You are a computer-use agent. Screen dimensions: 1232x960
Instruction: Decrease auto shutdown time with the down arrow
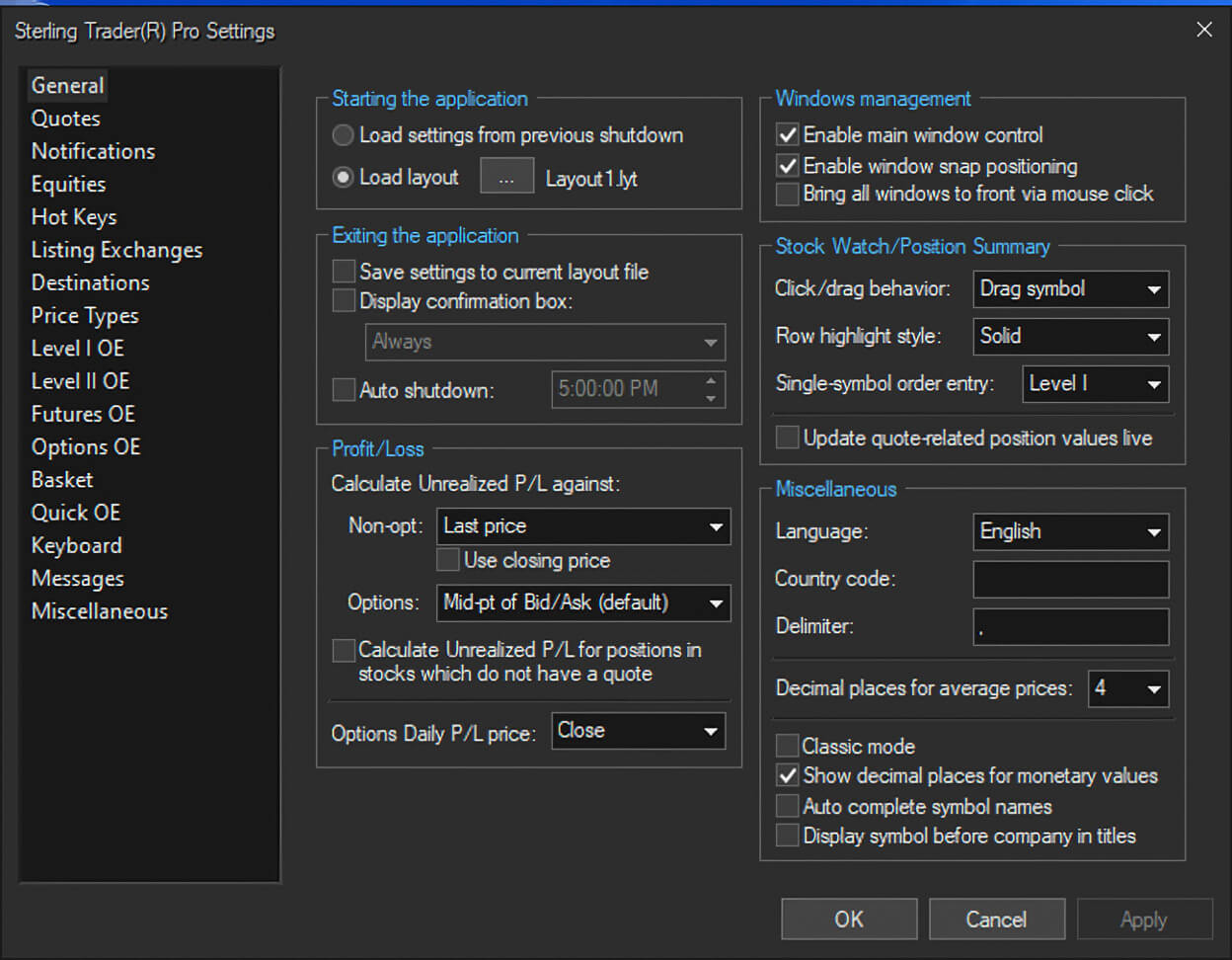pyautogui.click(x=711, y=398)
